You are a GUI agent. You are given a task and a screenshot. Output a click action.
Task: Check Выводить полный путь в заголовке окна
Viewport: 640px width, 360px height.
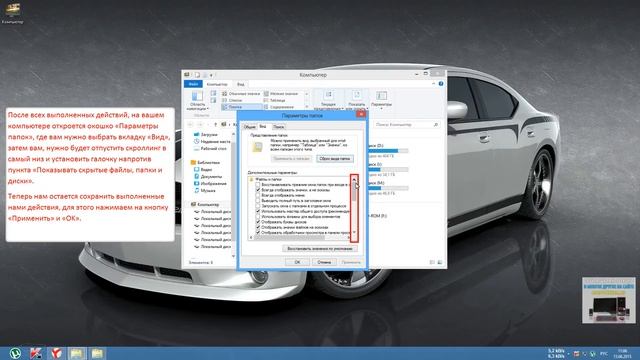(258, 201)
